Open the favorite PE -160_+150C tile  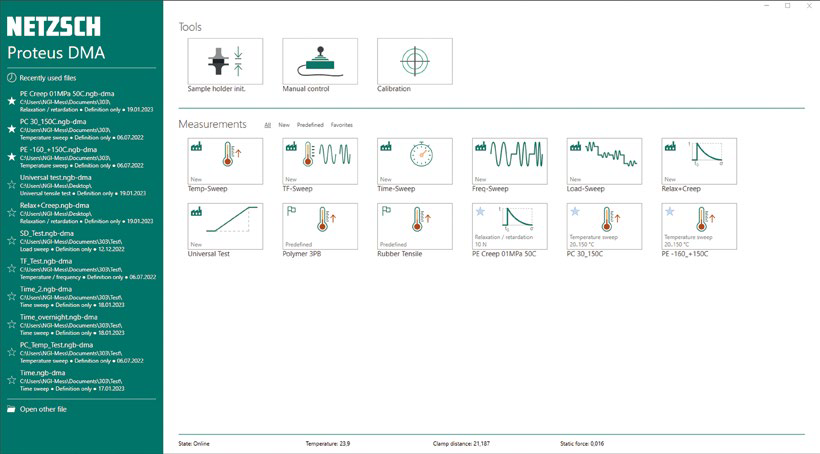click(x=699, y=226)
